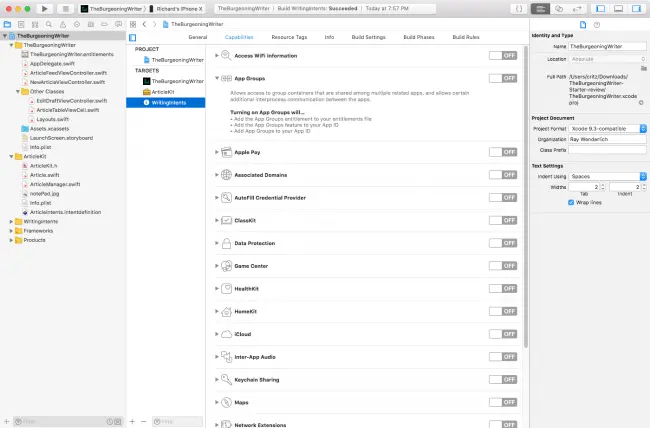Go back in editor history

click(144, 24)
